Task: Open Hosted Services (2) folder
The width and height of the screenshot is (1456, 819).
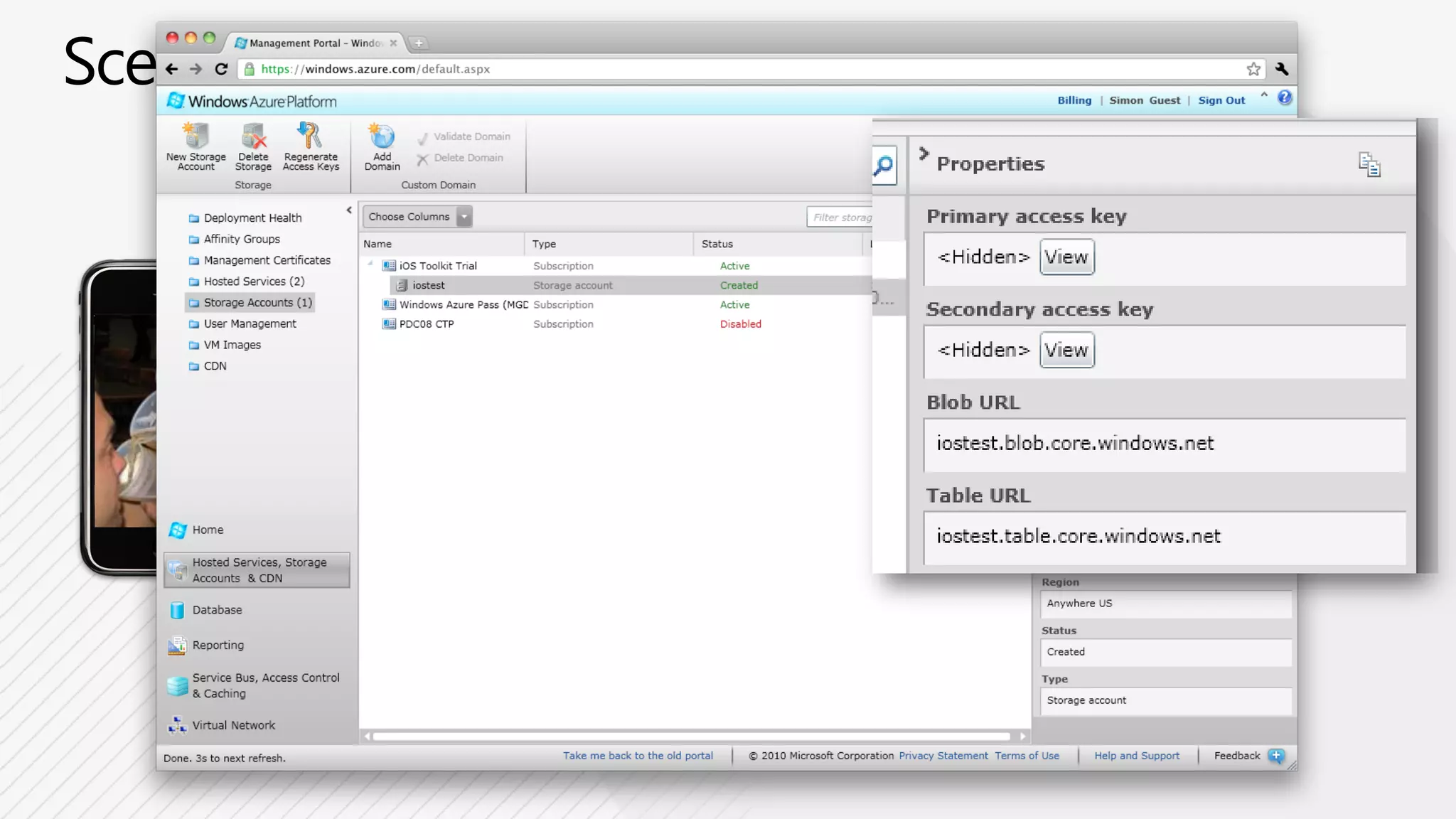Action: (x=246, y=282)
